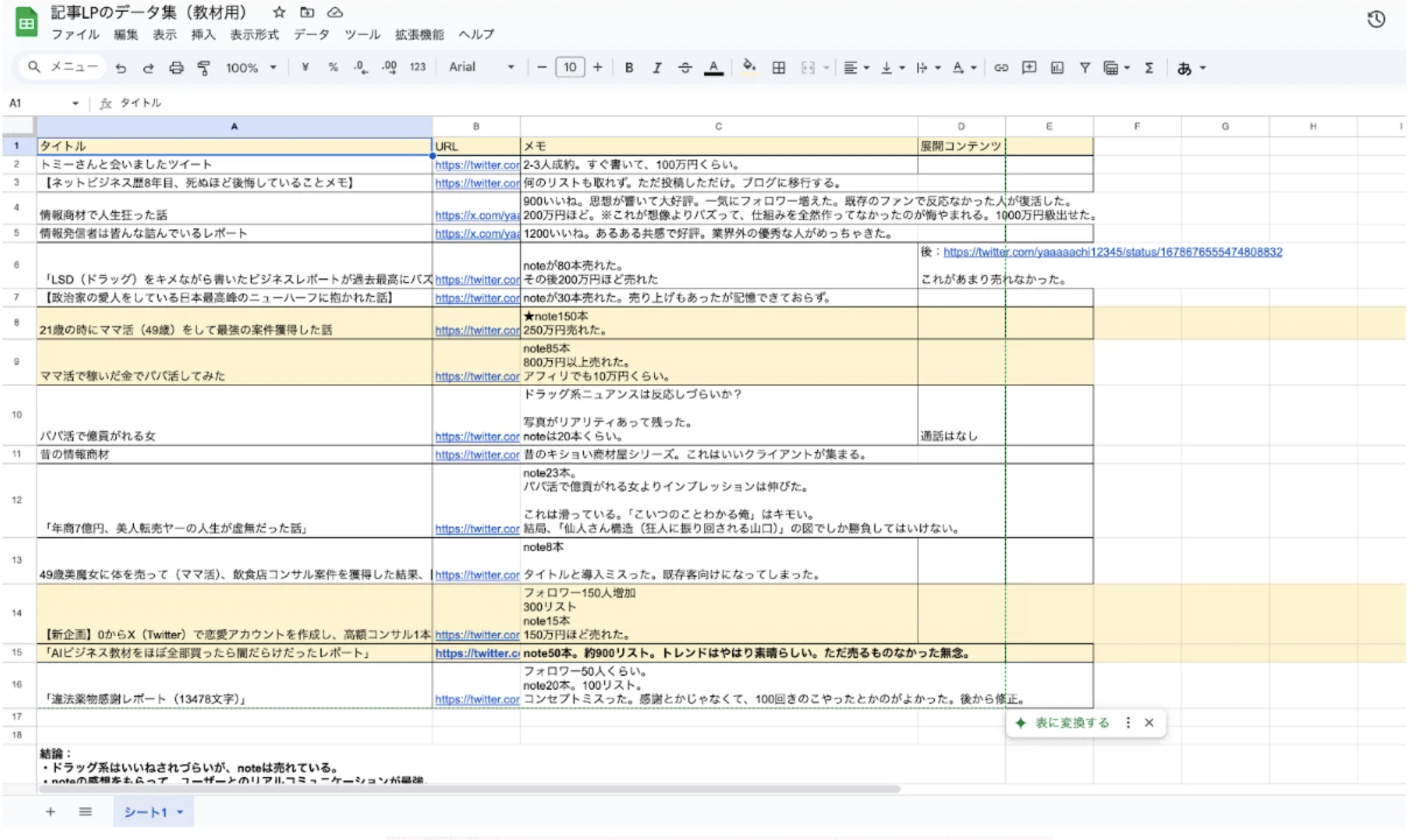This screenshot has width=1414, height=840.
Task: Toggle bold formatting button
Action: point(629,68)
